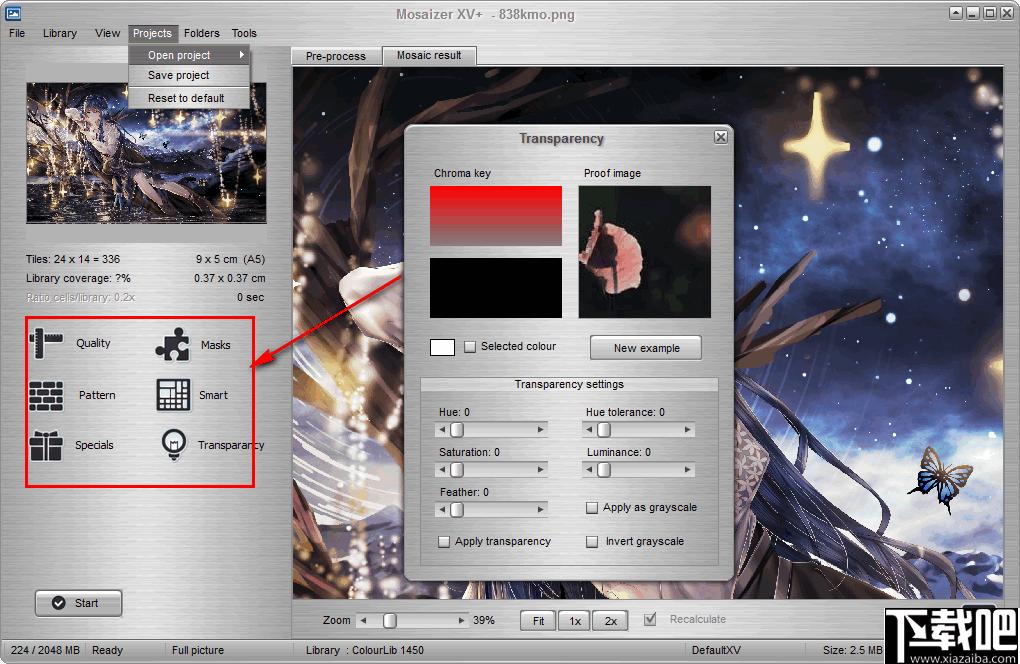Tick the Apply transparency checkbox
The height and width of the screenshot is (664, 1020).
click(444, 542)
